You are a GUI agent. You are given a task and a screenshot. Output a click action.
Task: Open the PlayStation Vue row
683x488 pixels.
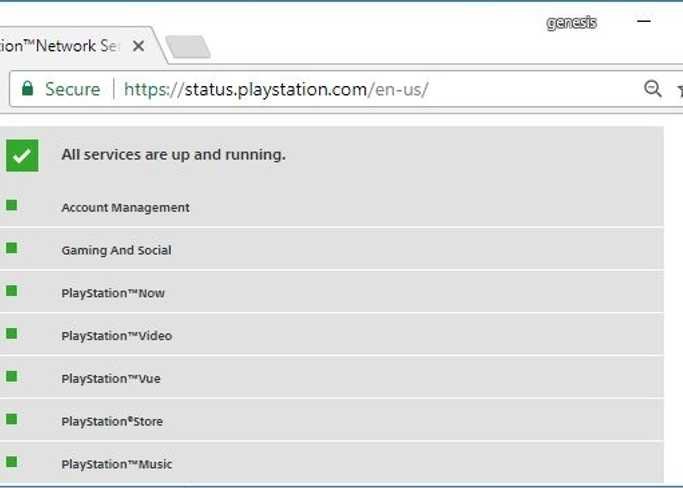[331, 377]
